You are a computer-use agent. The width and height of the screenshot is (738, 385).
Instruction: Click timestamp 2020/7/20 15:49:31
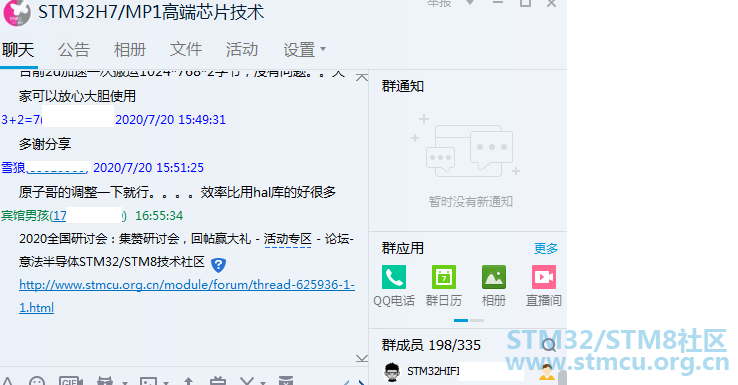tap(170, 120)
